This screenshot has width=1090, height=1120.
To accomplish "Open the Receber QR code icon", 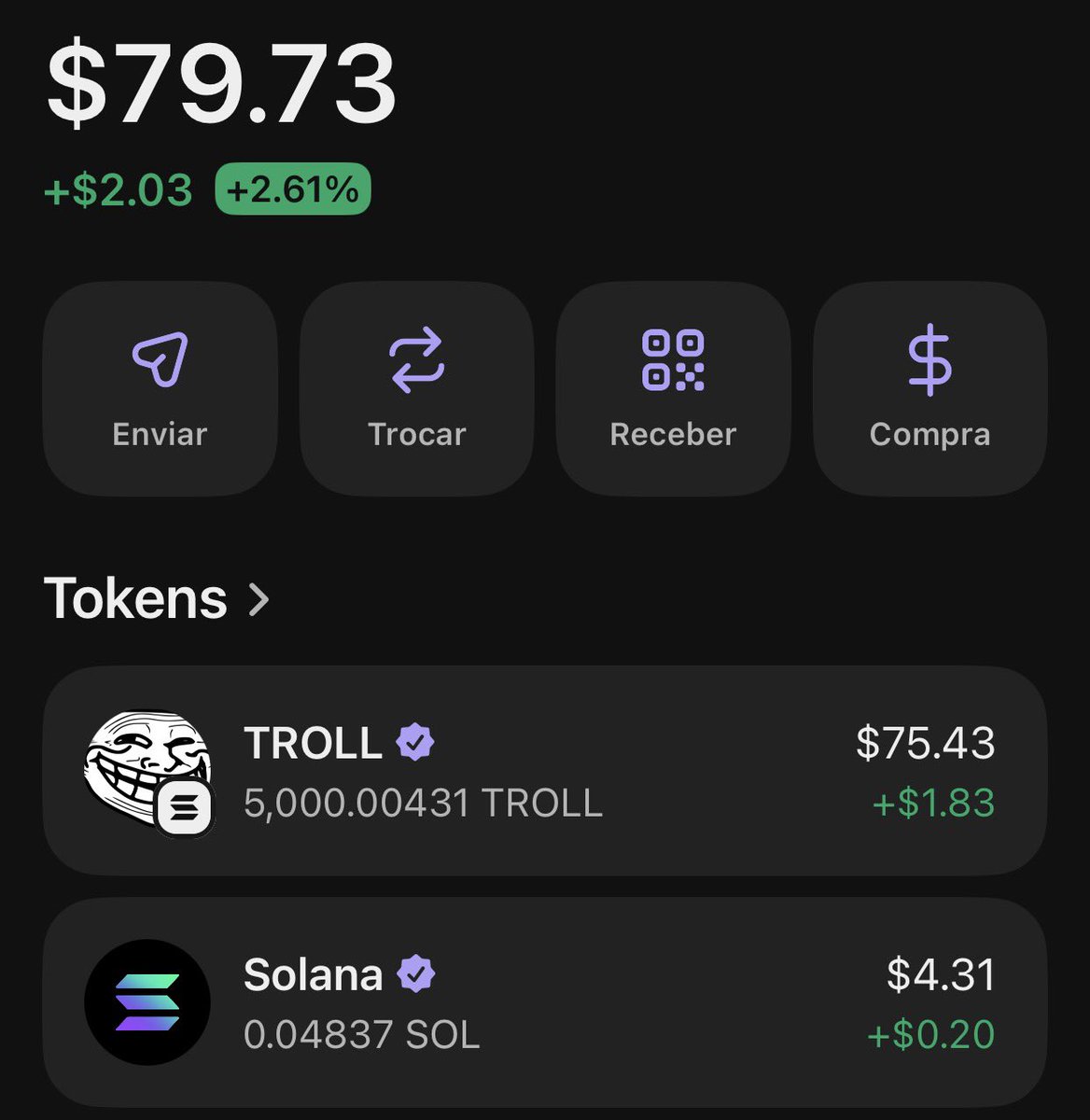I will (x=673, y=359).
